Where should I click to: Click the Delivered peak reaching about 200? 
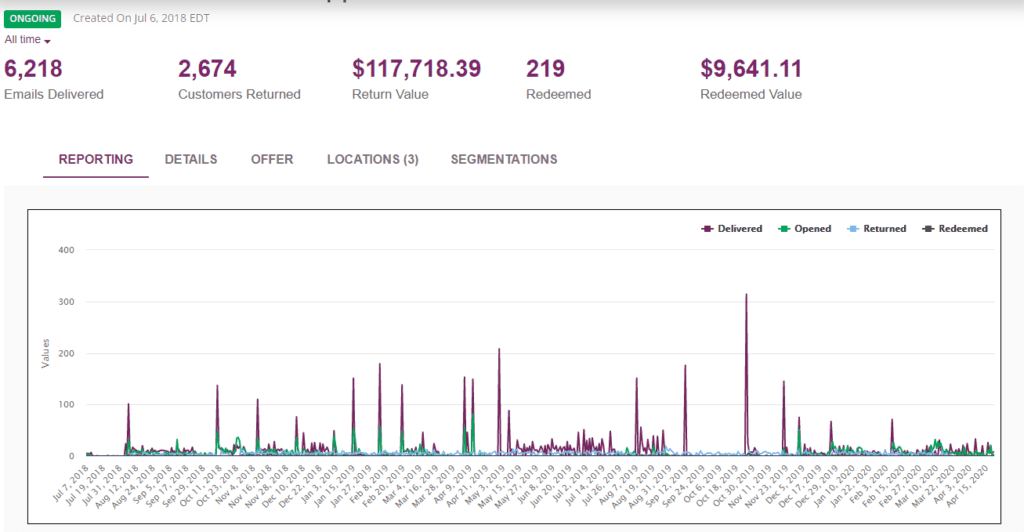(x=499, y=350)
